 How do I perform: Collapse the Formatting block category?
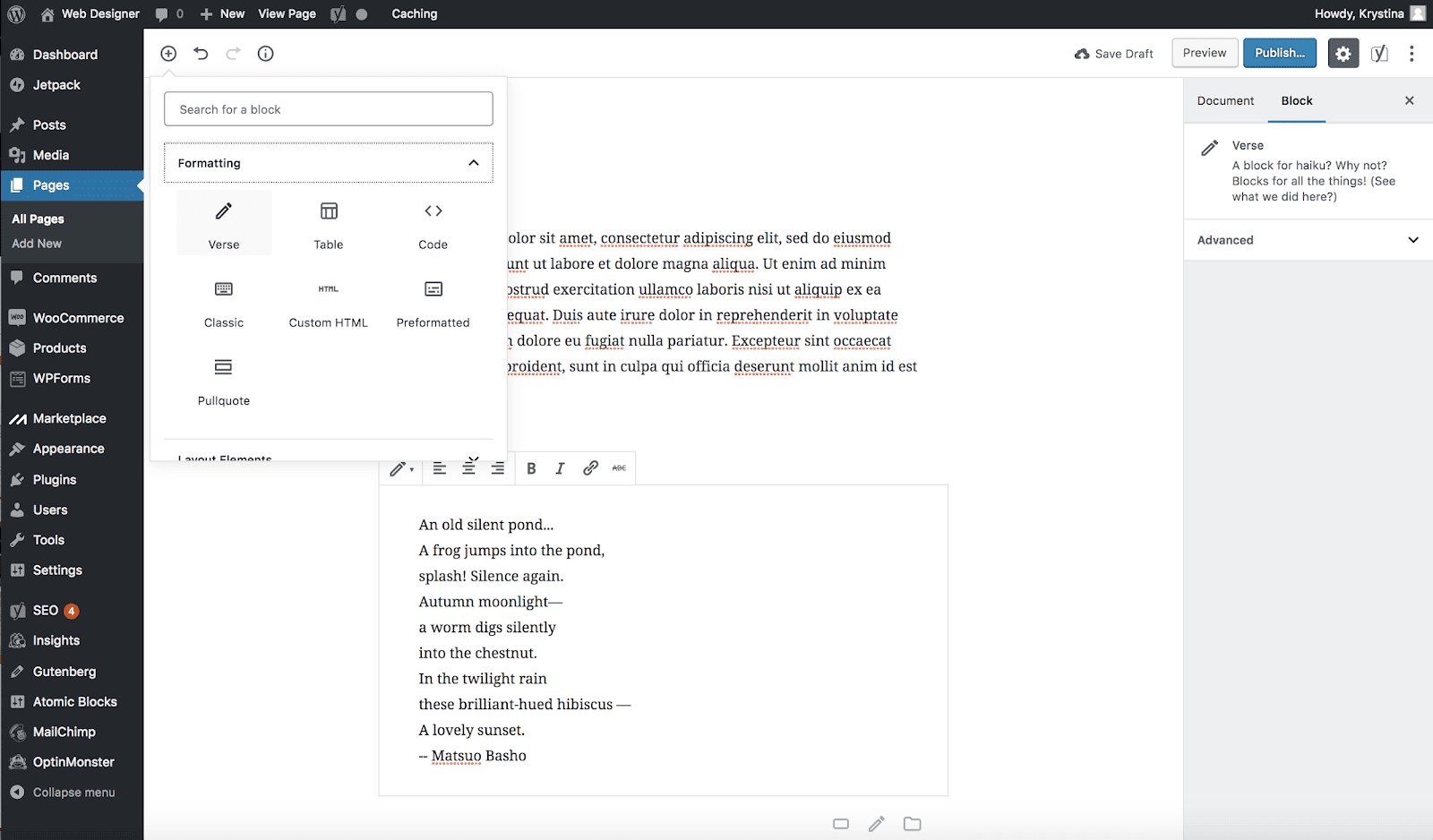(x=474, y=162)
